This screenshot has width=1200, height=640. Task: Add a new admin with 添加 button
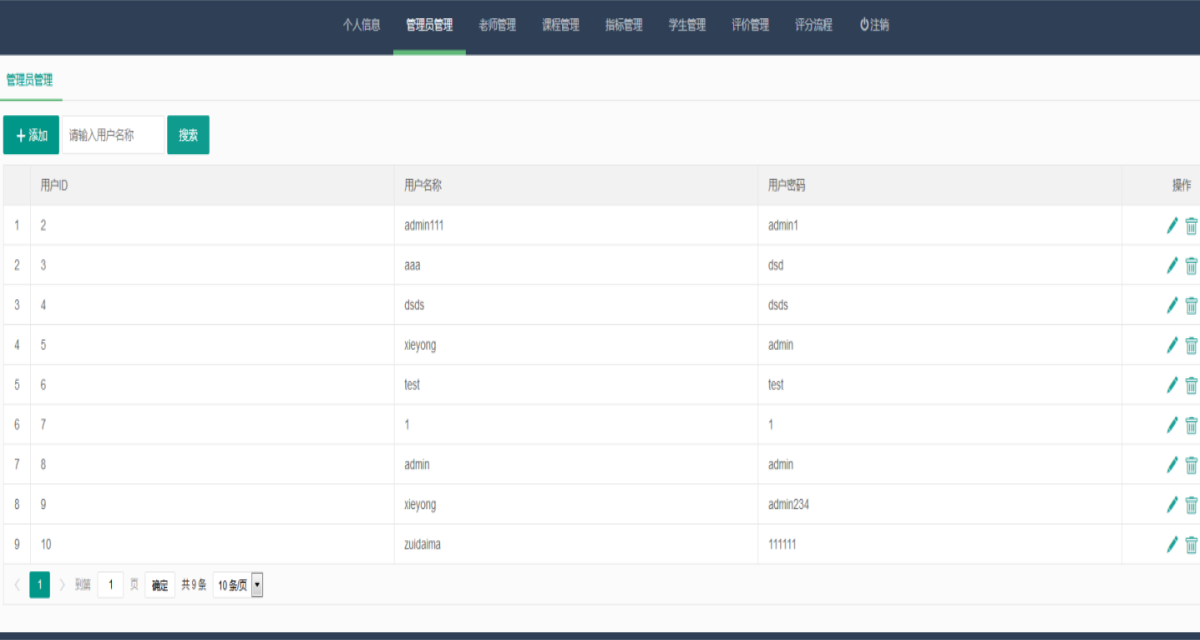pyautogui.click(x=31, y=135)
